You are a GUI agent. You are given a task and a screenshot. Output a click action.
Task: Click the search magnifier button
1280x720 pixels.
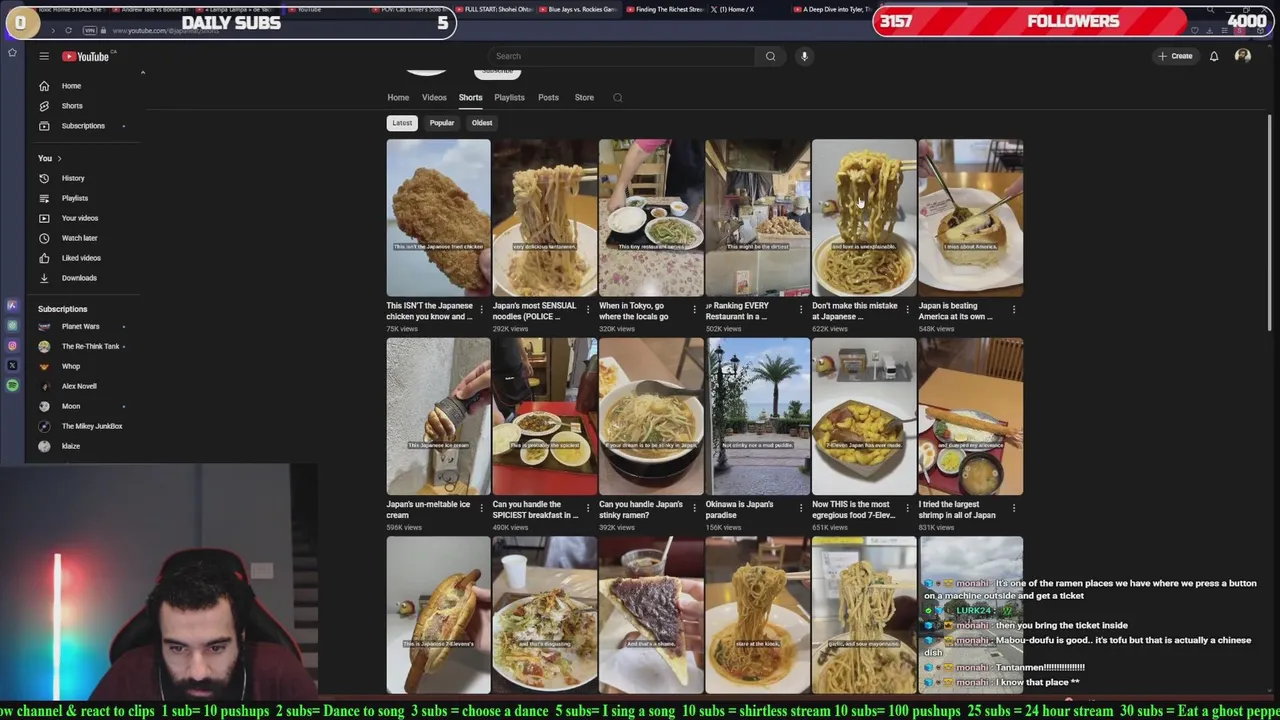[770, 56]
